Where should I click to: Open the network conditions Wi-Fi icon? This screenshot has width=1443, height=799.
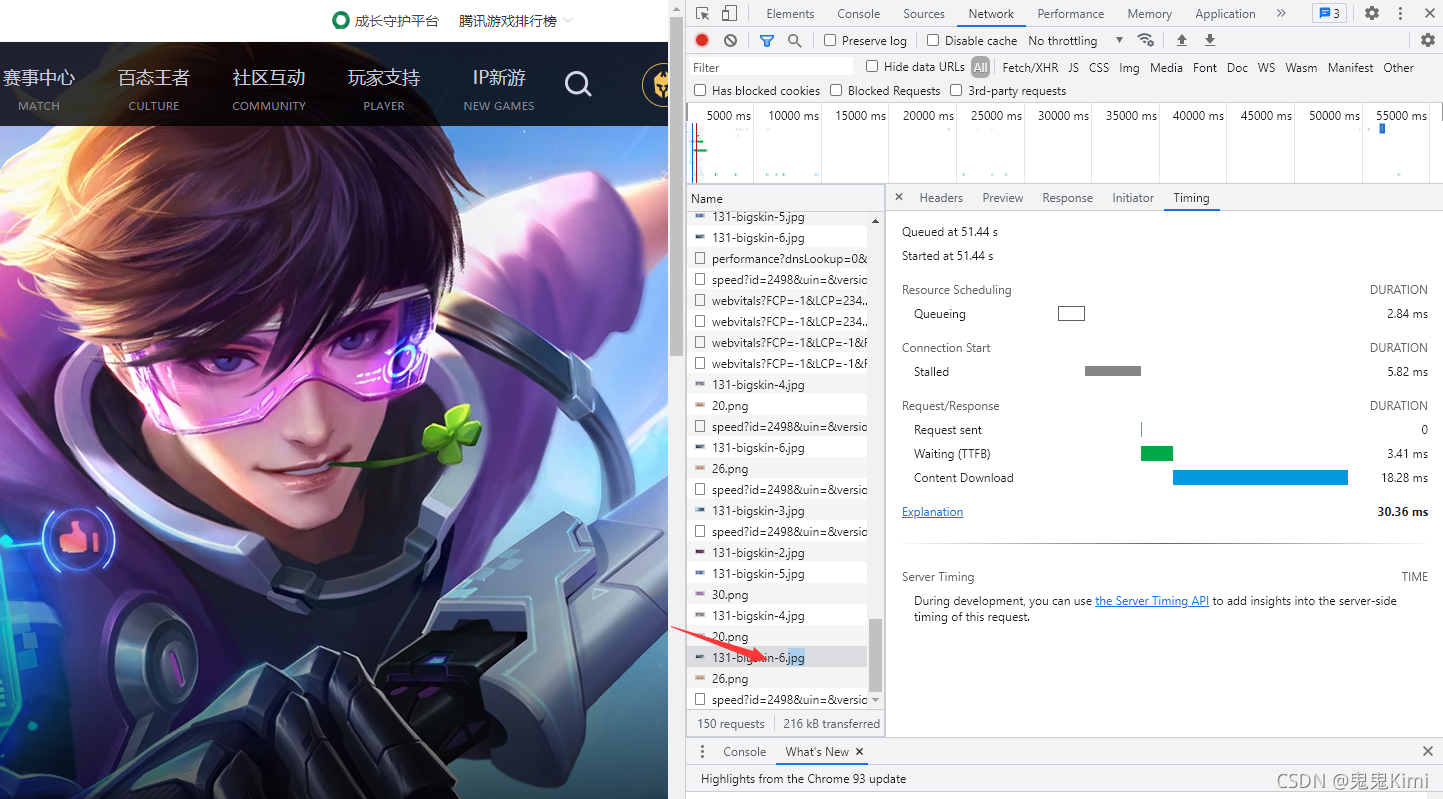point(1146,40)
